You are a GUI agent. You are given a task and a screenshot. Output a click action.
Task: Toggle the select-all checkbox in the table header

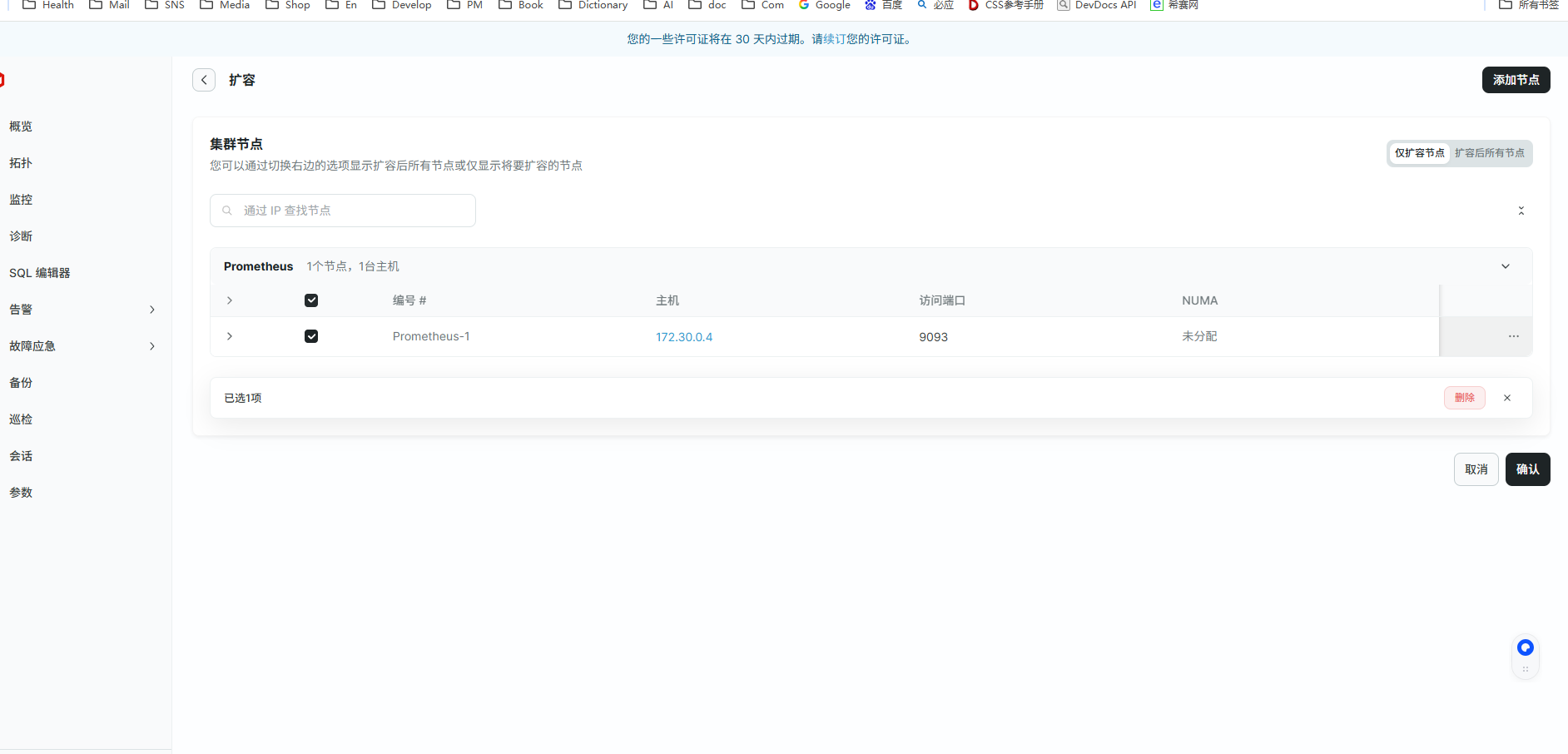(311, 300)
